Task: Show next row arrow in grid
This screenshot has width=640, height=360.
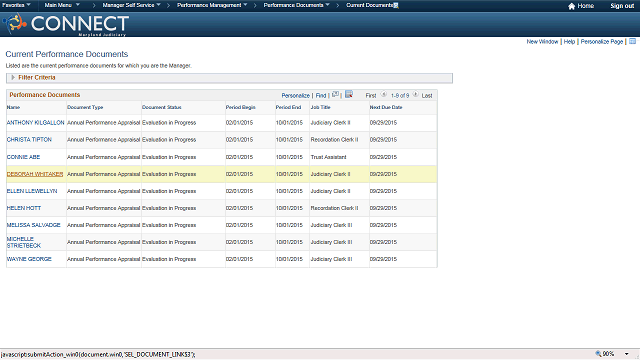Action: pyautogui.click(x=416, y=94)
